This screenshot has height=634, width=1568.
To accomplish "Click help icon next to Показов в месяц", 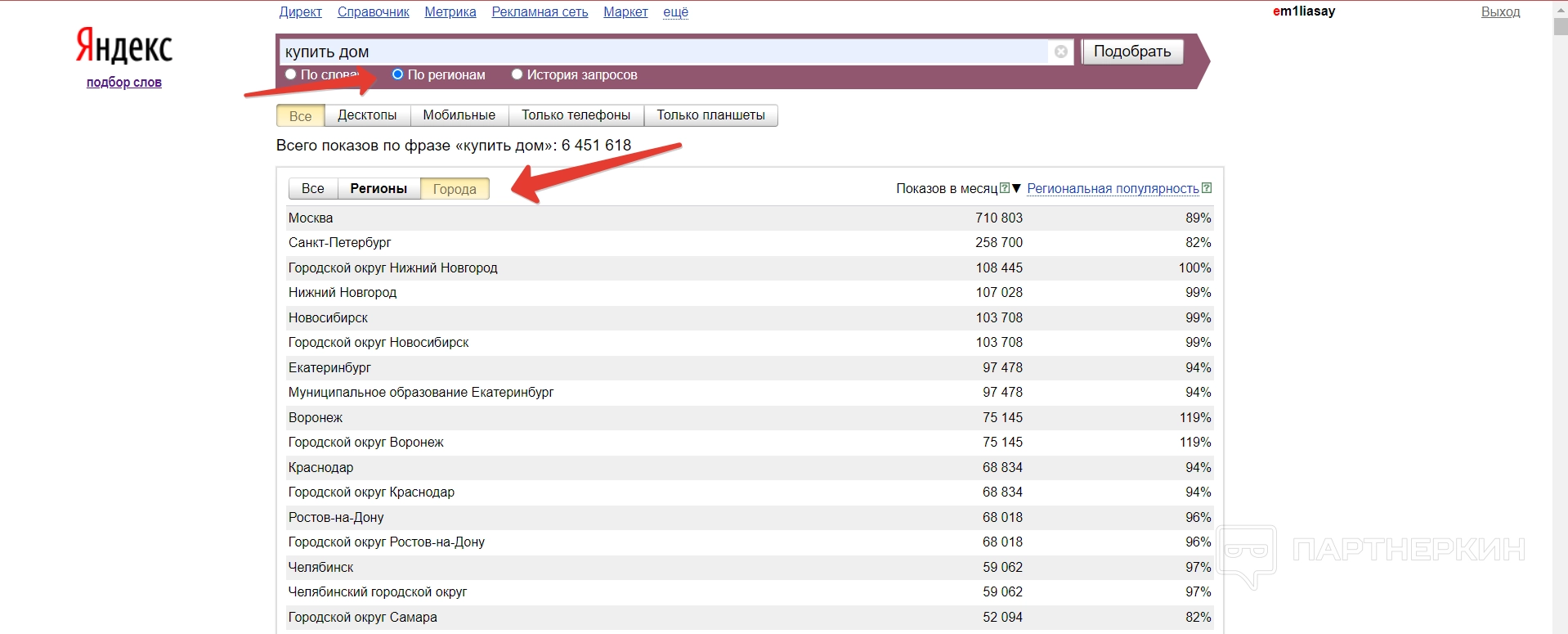I will point(1005,188).
